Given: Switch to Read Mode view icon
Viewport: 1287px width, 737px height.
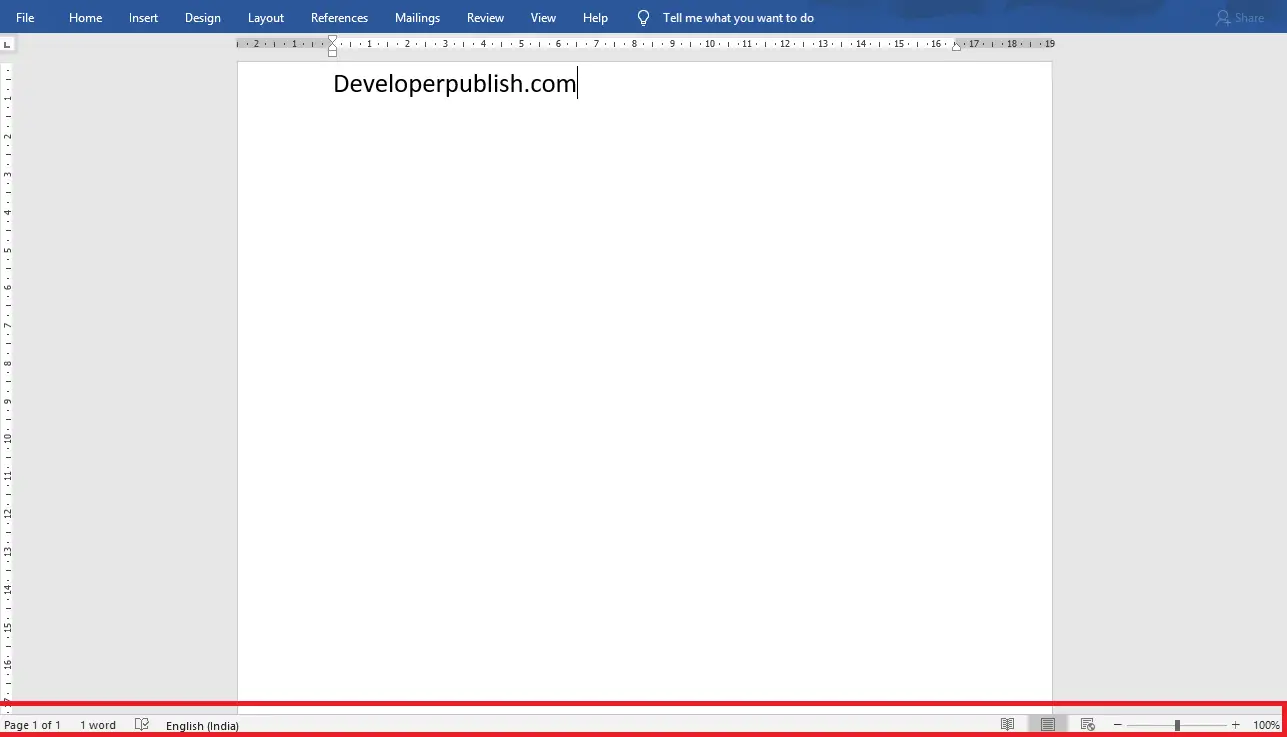Looking at the screenshot, I should [1008, 724].
